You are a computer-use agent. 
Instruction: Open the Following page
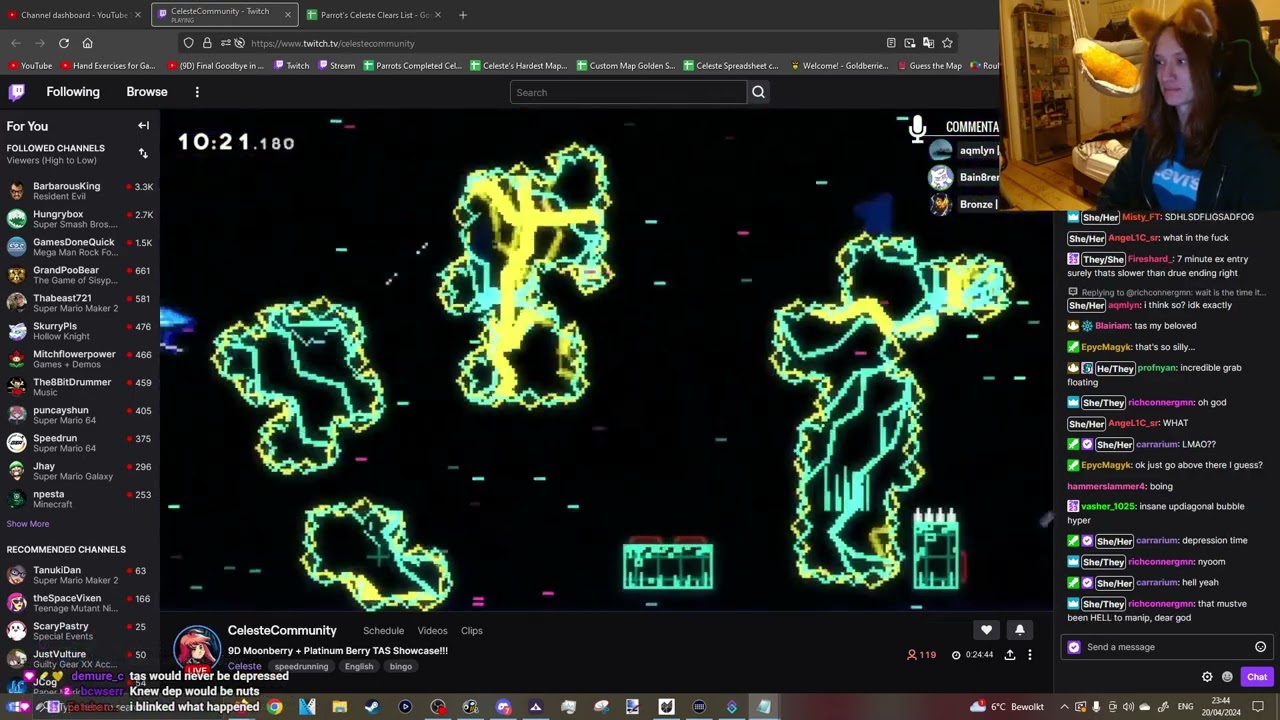[73, 92]
